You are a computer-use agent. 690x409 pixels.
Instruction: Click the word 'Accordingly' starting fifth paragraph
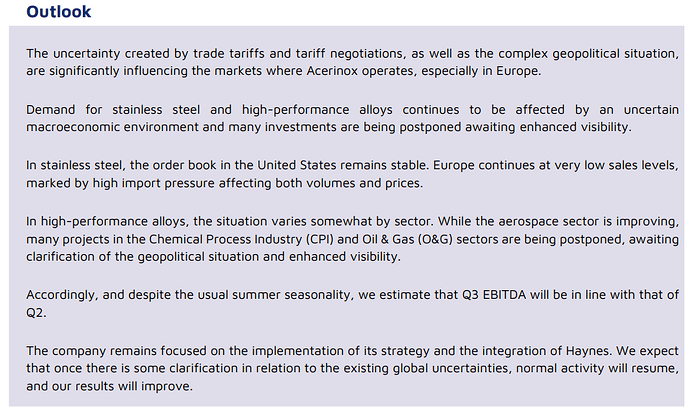[62, 295]
